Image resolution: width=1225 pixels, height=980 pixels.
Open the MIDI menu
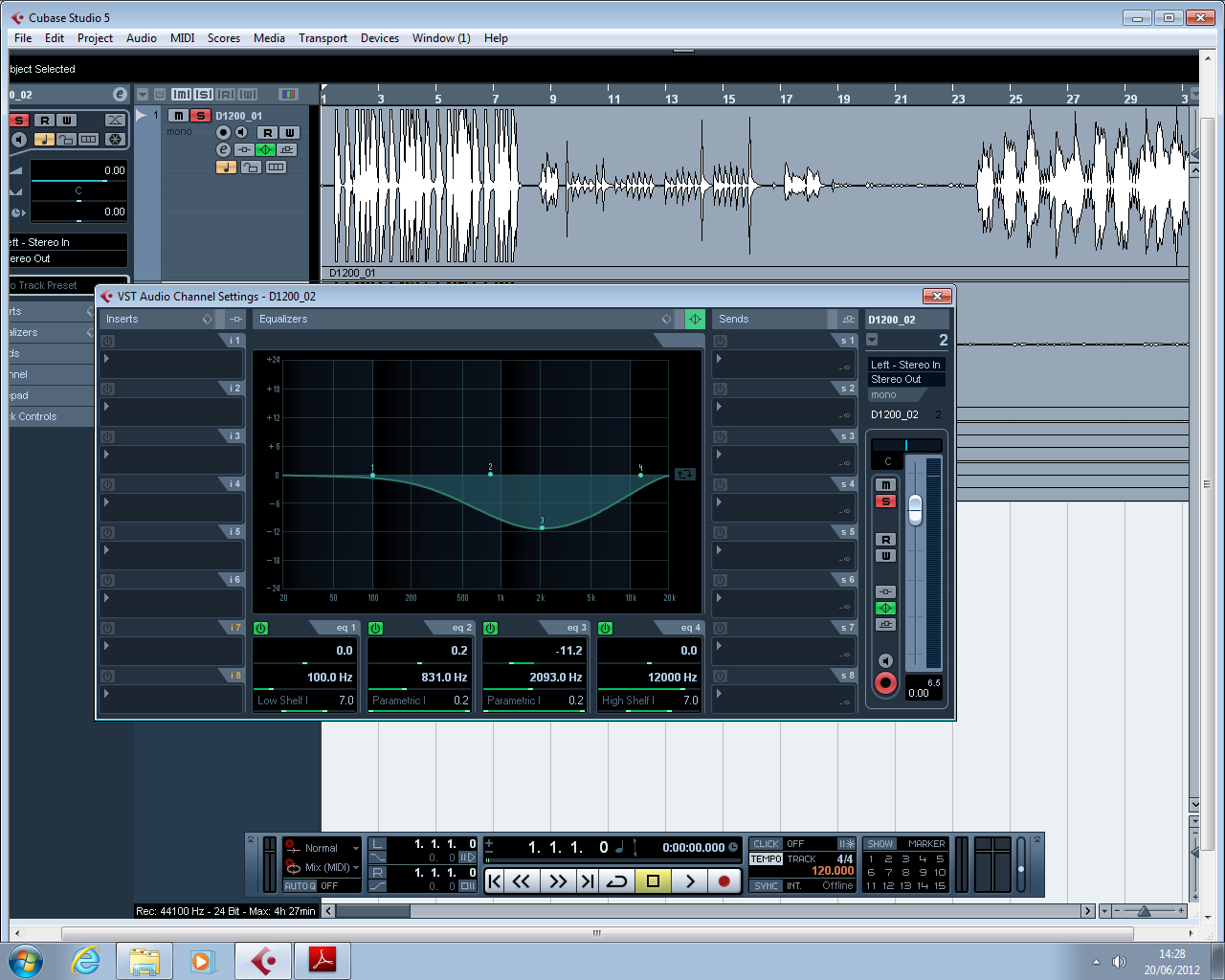click(x=182, y=38)
